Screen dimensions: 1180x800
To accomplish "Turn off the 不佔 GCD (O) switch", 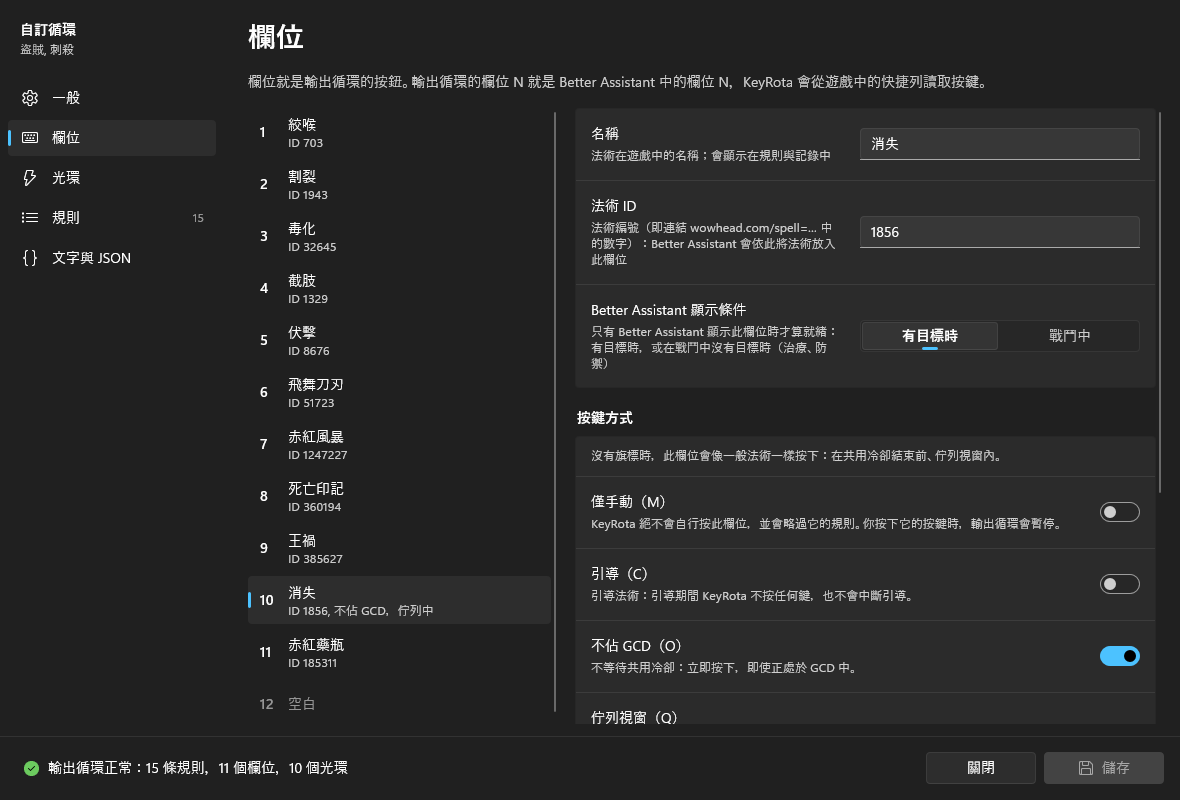I will tap(1119, 656).
